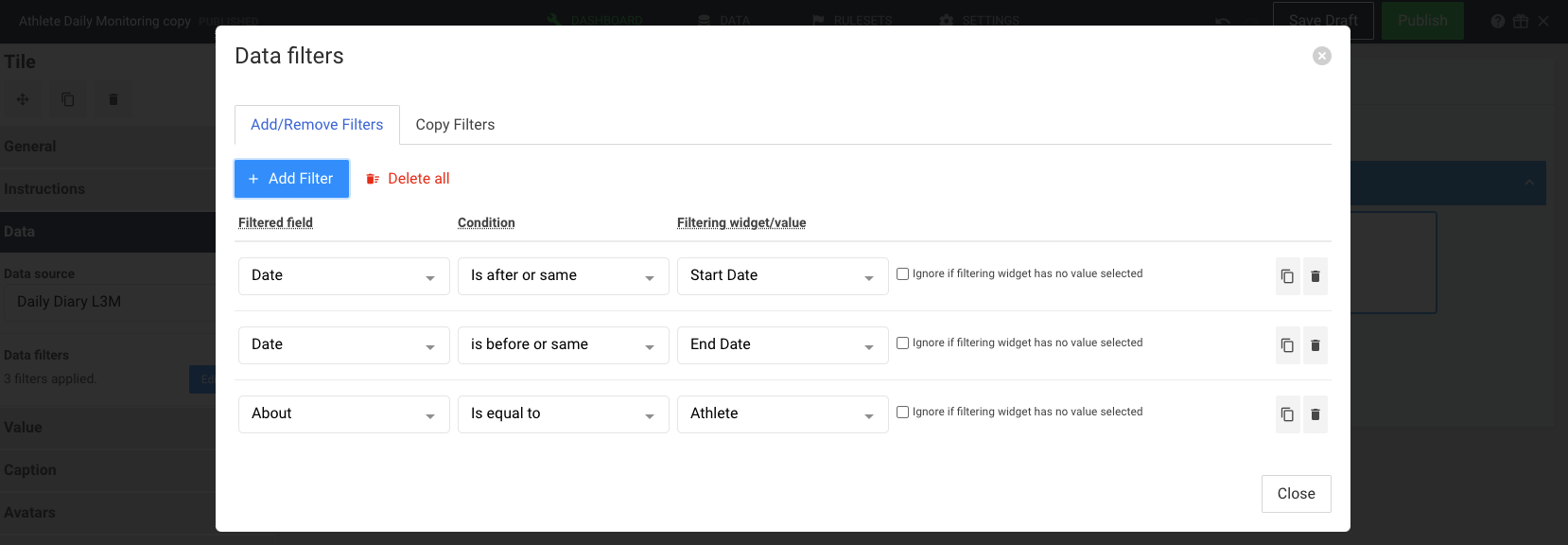
Task: Expand the General section in Tile panel
Action: 108,147
